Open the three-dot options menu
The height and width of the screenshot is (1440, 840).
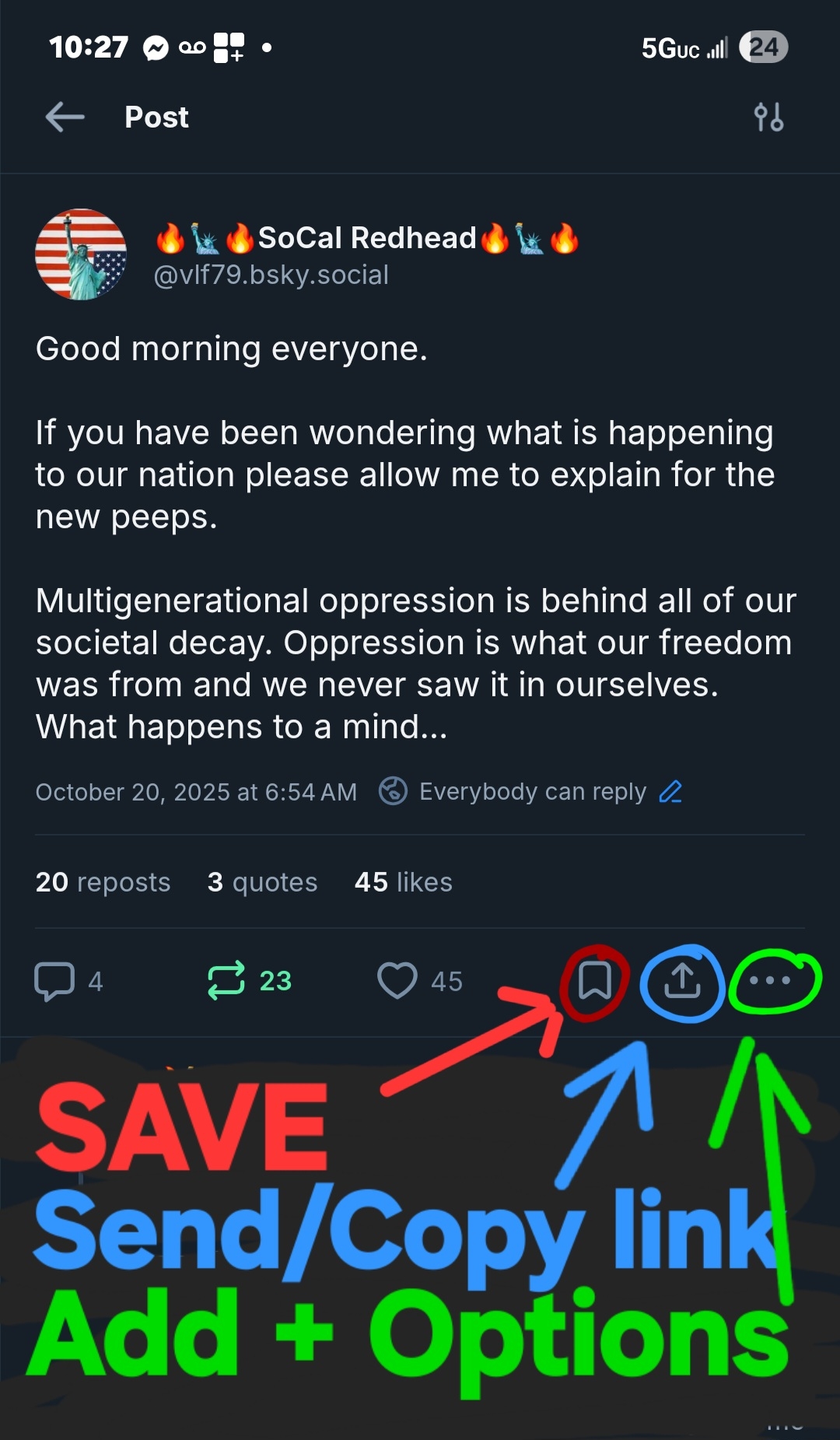(770, 980)
